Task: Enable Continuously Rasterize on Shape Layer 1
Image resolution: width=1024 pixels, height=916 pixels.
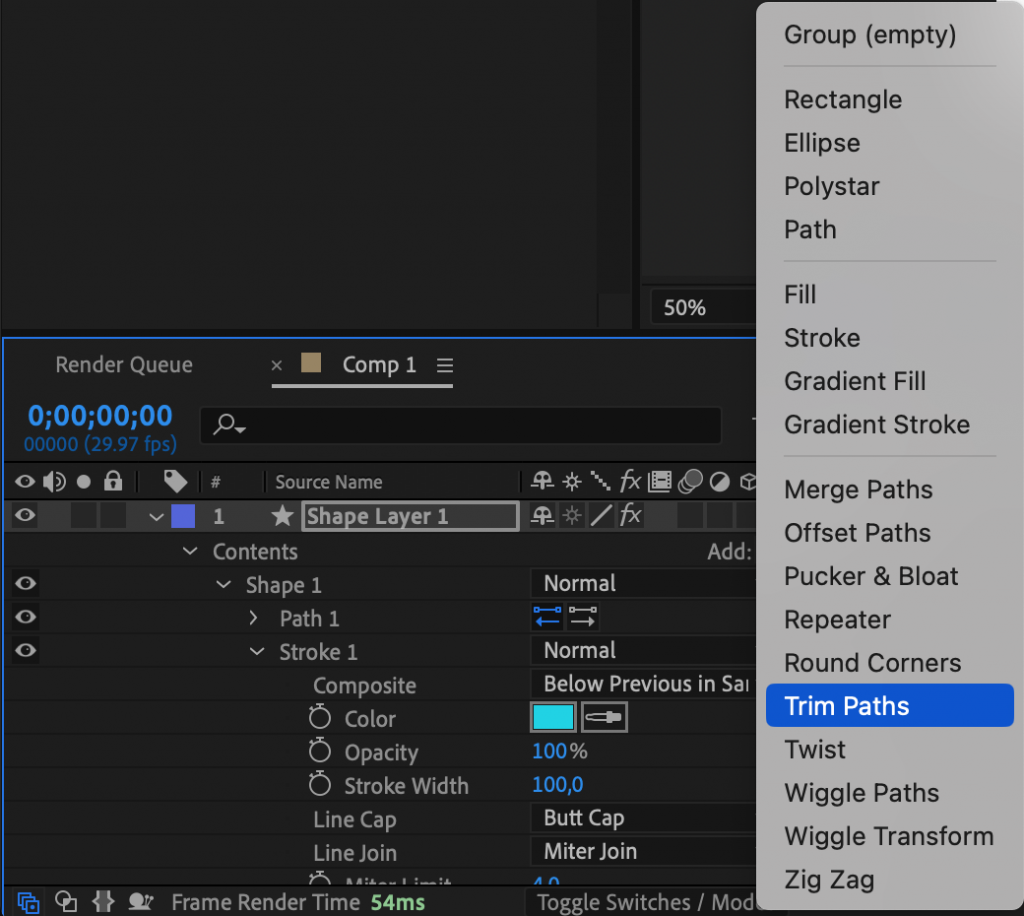Action: tap(572, 516)
